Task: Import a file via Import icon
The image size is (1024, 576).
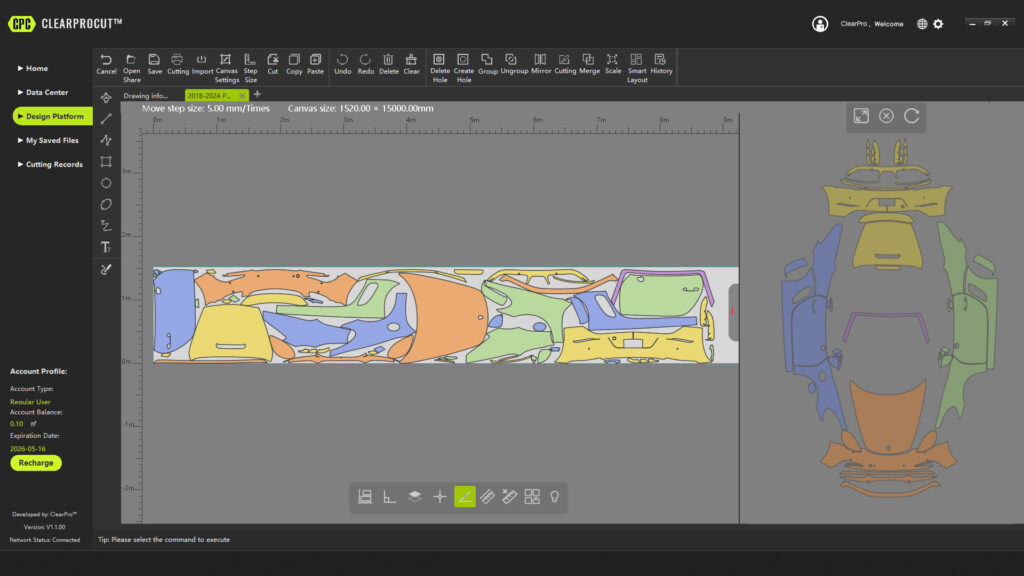Action: 202,64
